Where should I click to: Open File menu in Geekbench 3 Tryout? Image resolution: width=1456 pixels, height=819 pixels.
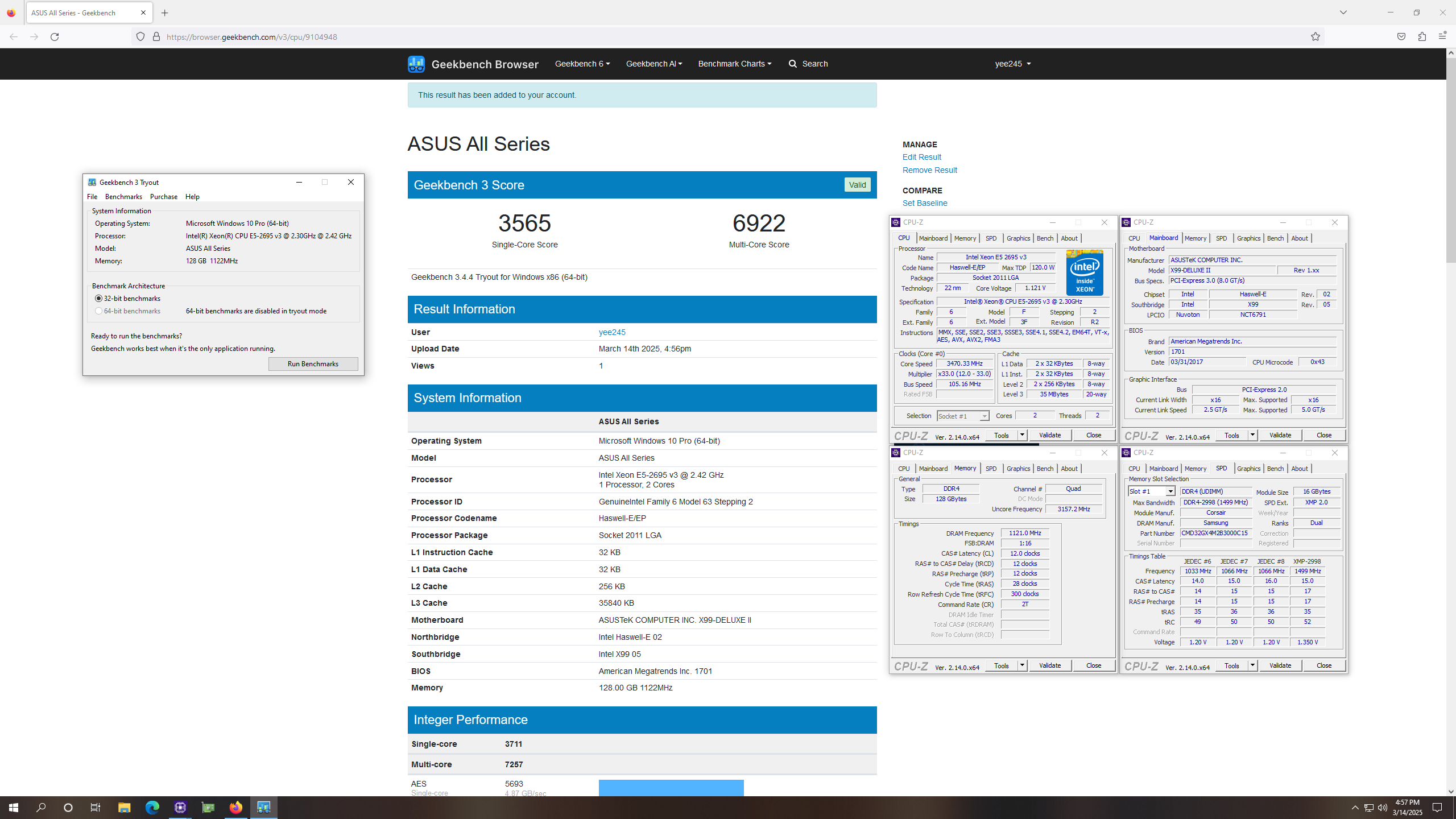click(92, 197)
